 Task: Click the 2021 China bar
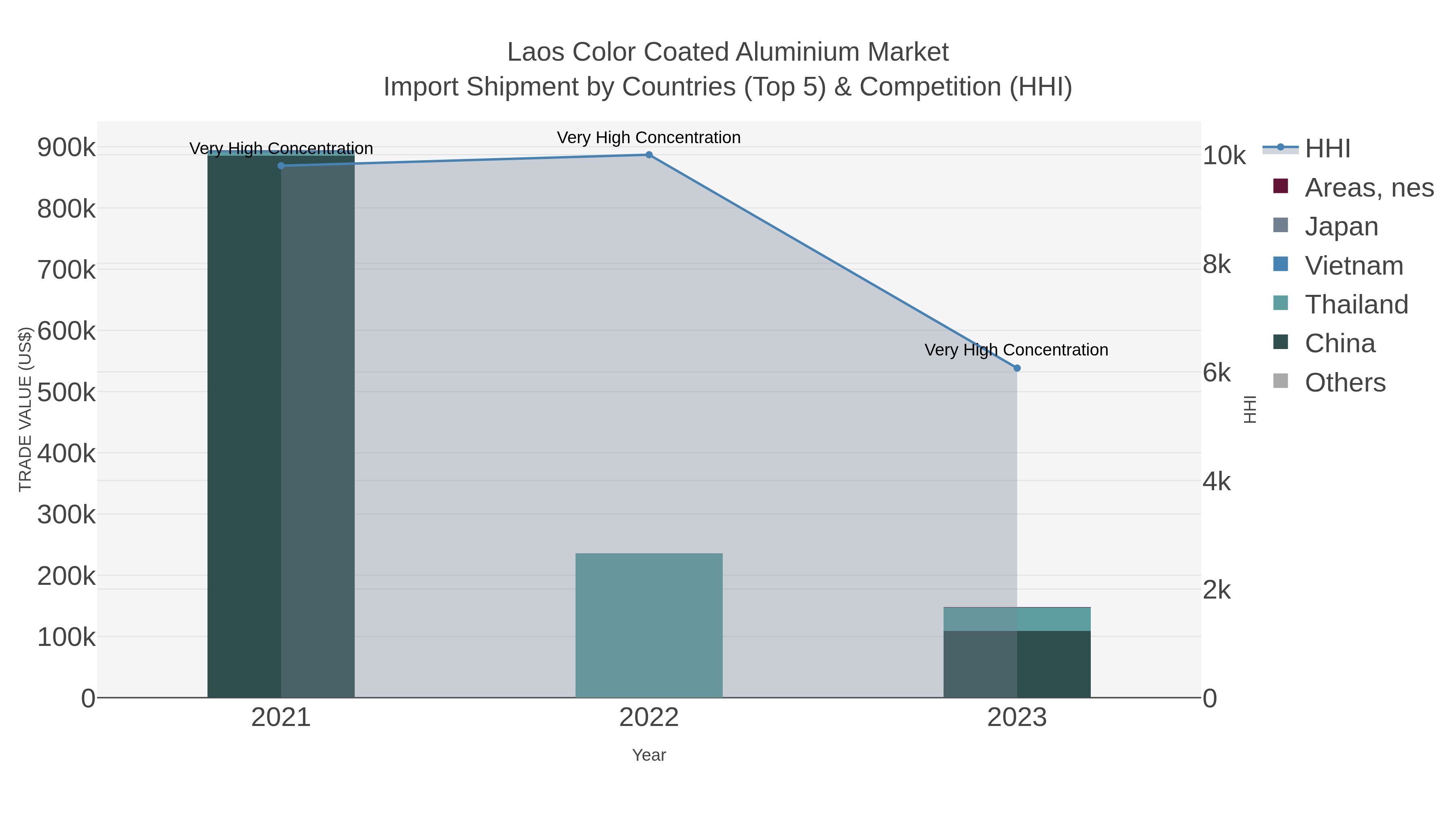[281, 426]
